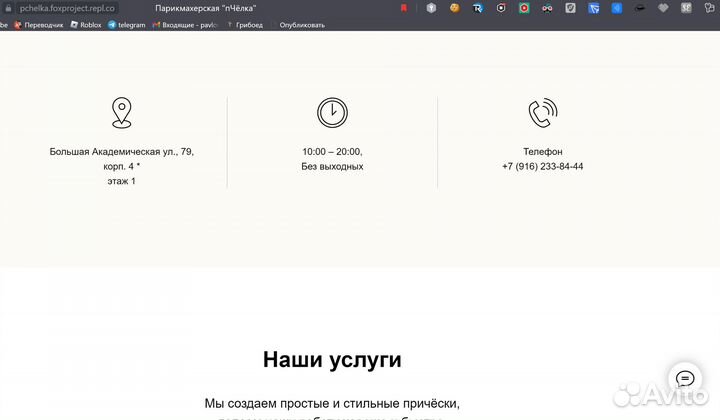Click the gray pencil-square extension icon

click(x=570, y=8)
